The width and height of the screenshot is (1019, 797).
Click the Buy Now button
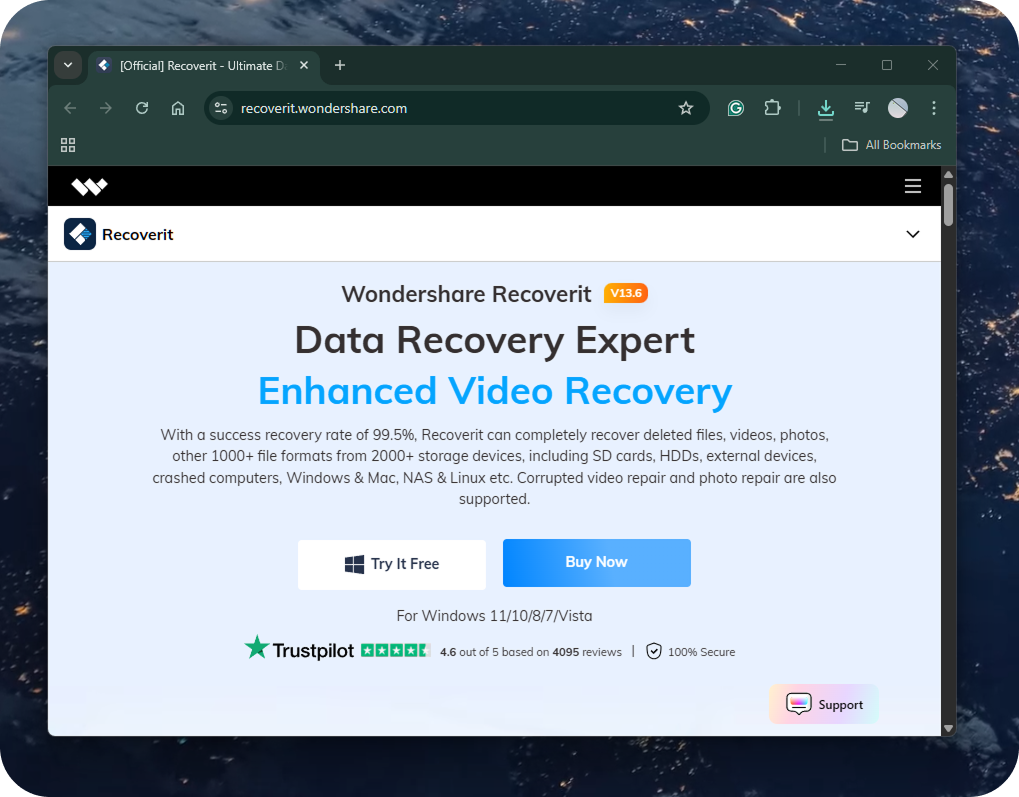(x=597, y=562)
